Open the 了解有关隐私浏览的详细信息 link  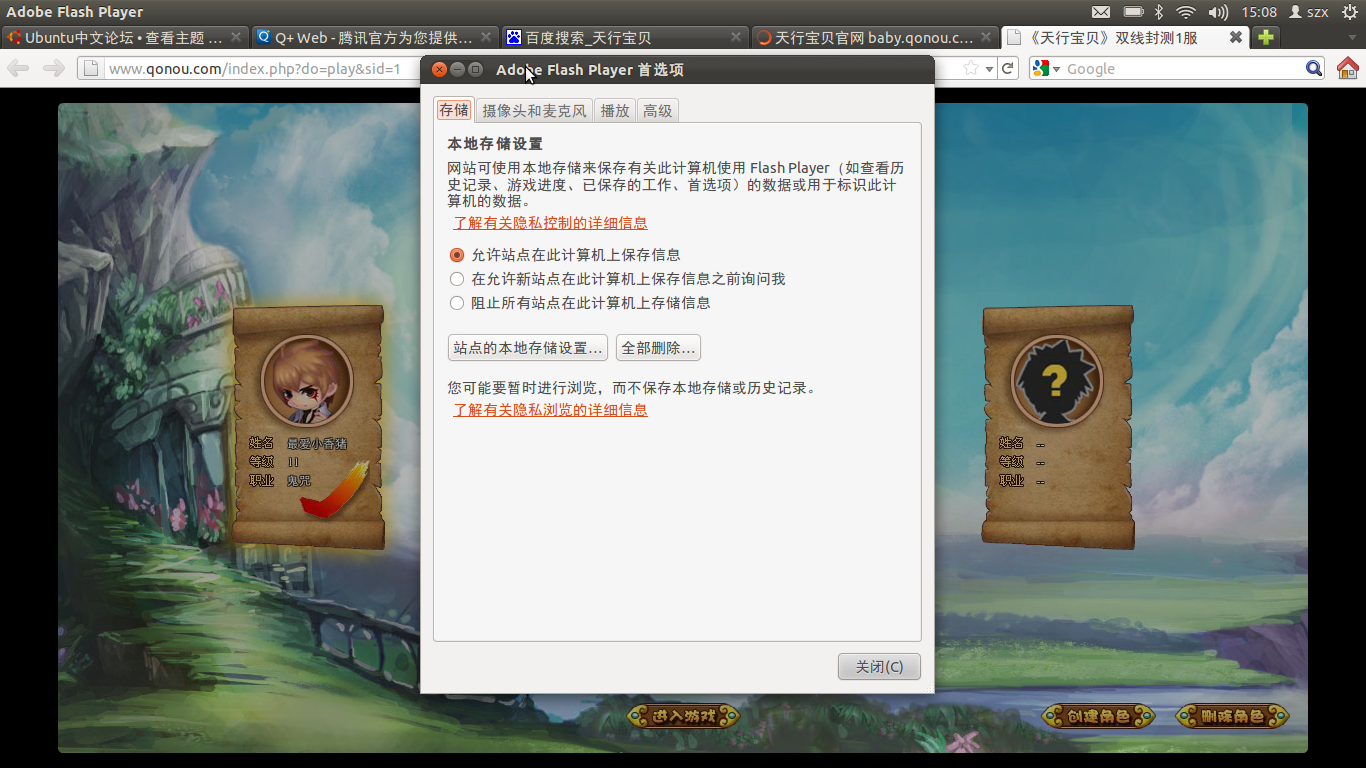pos(550,410)
